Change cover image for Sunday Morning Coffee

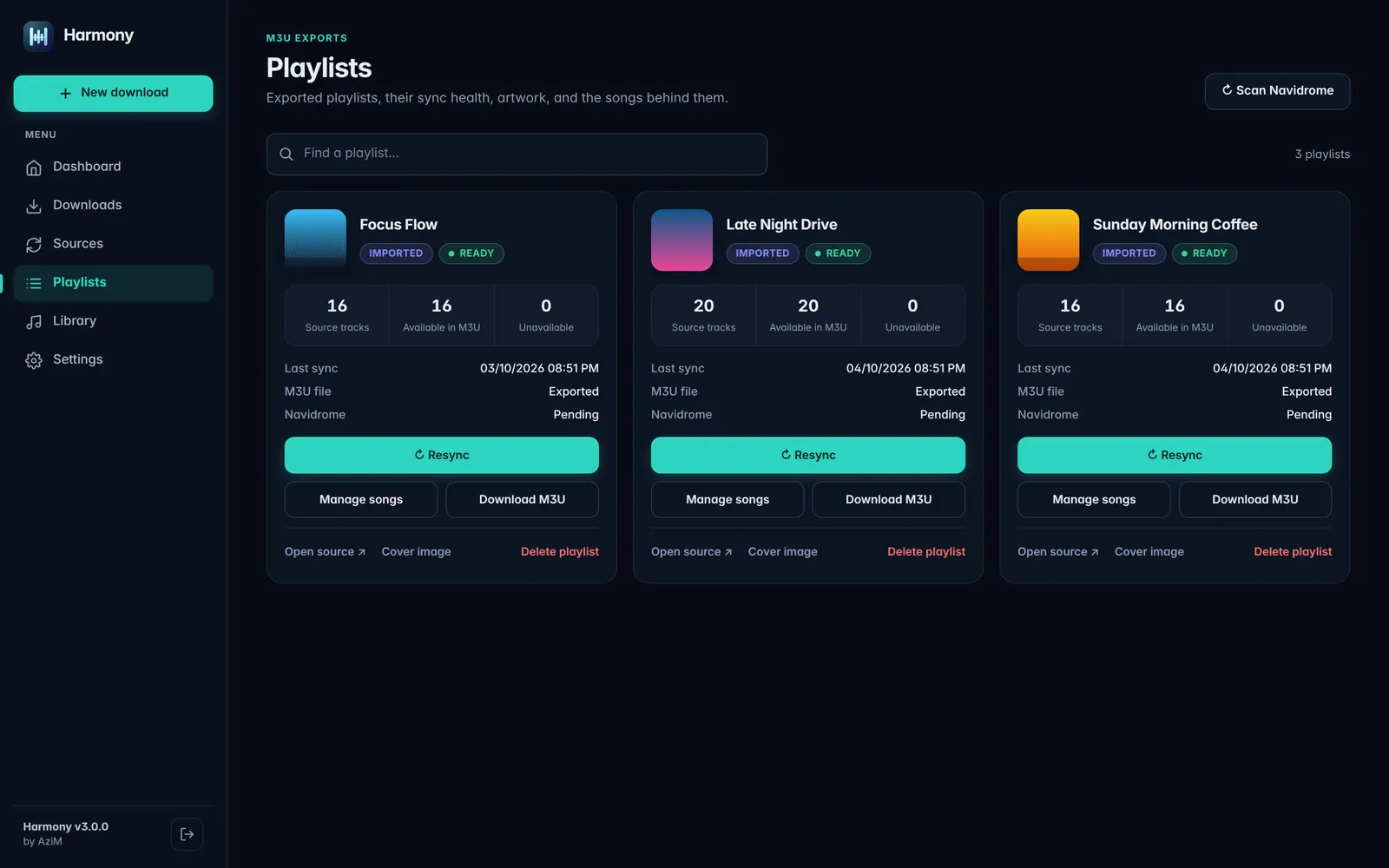click(x=1149, y=552)
